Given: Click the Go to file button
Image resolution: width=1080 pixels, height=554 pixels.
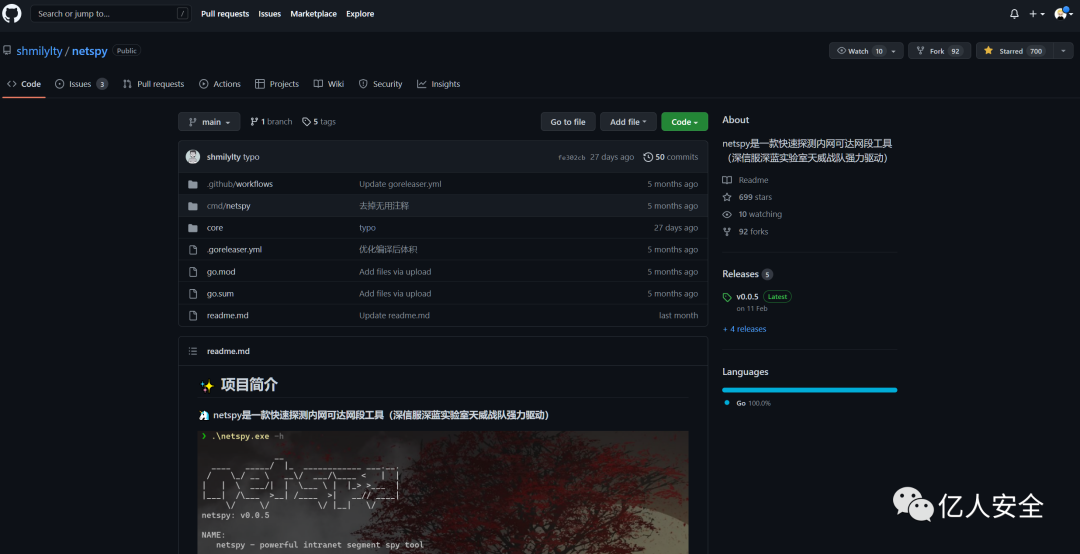Looking at the screenshot, I should point(568,122).
